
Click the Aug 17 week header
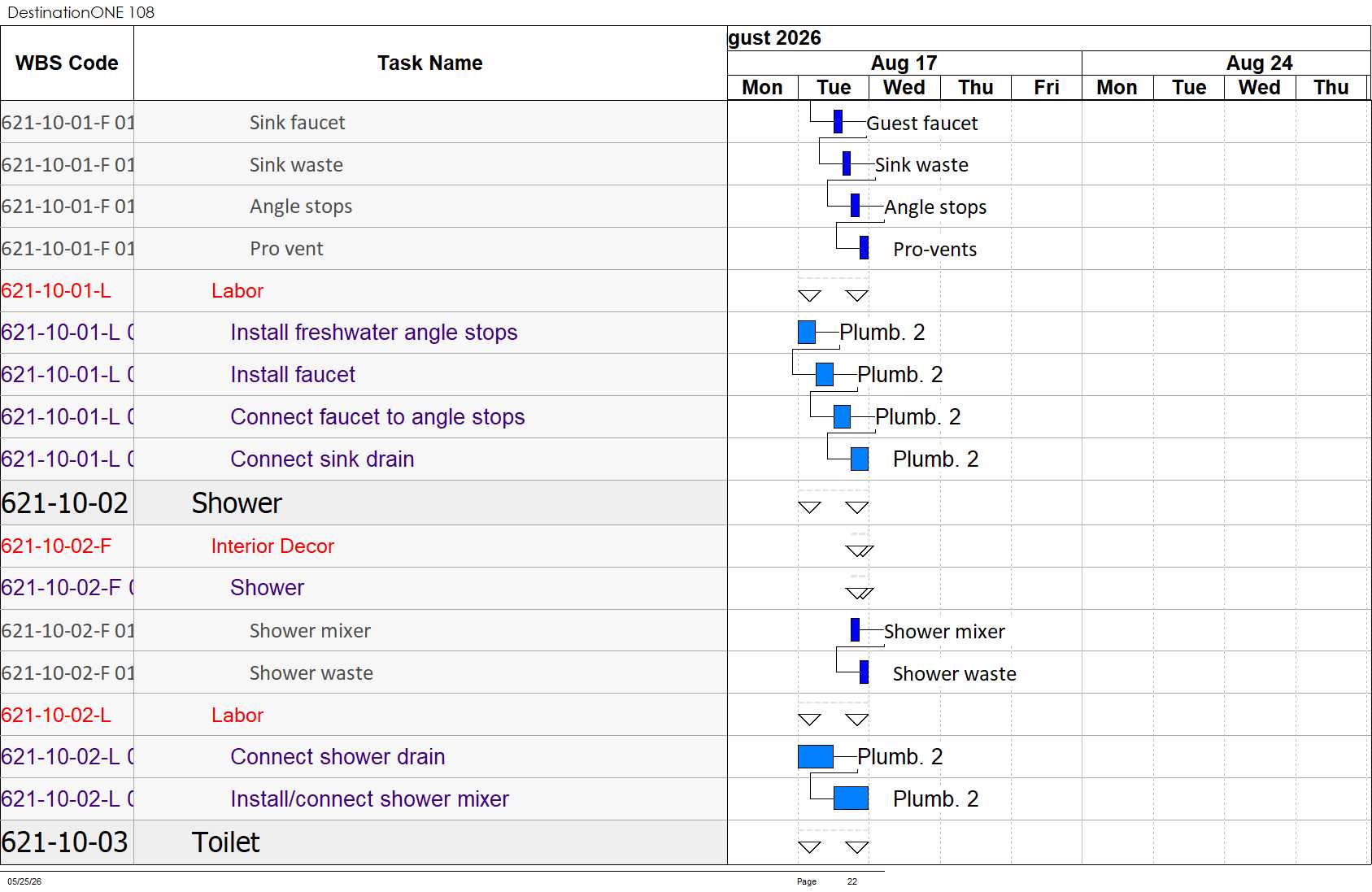(x=904, y=63)
